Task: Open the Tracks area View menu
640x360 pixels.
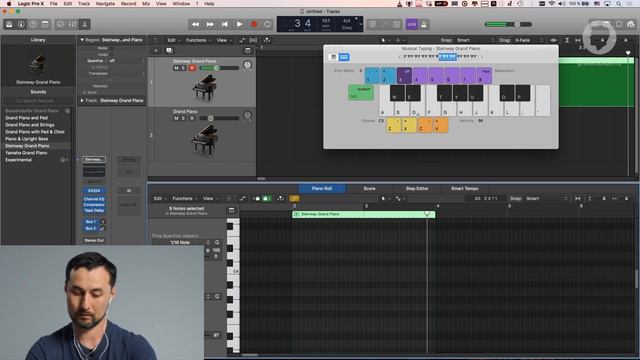Action: coord(223,40)
